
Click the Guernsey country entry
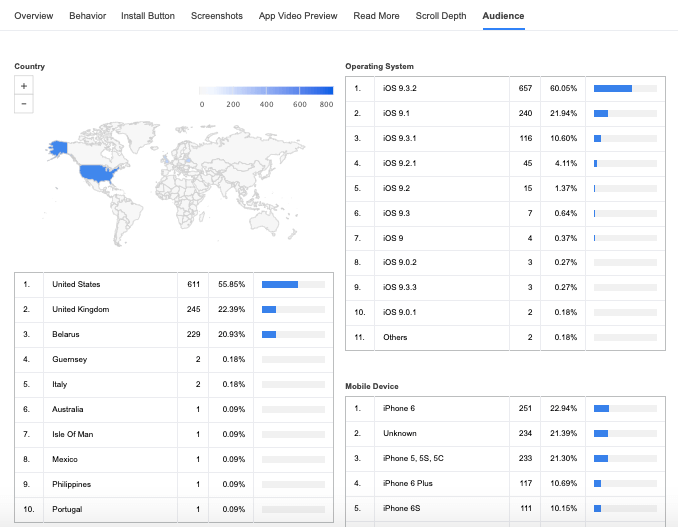70,359
